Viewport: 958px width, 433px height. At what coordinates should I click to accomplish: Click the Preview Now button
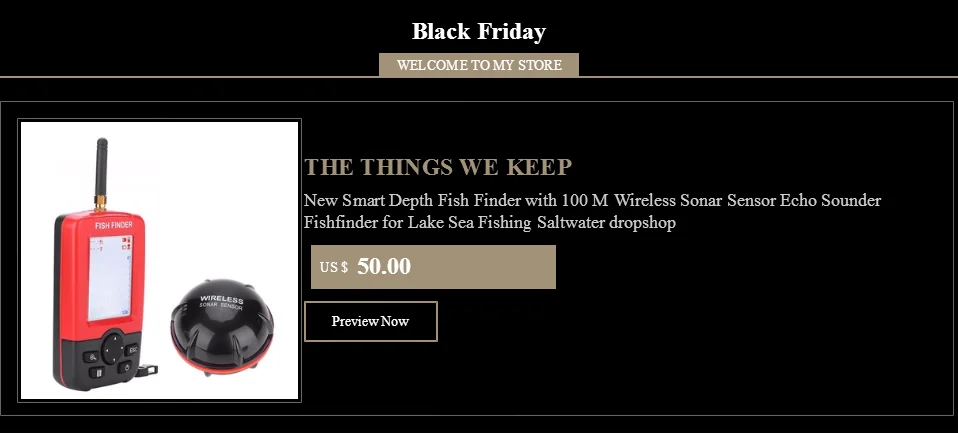point(370,321)
